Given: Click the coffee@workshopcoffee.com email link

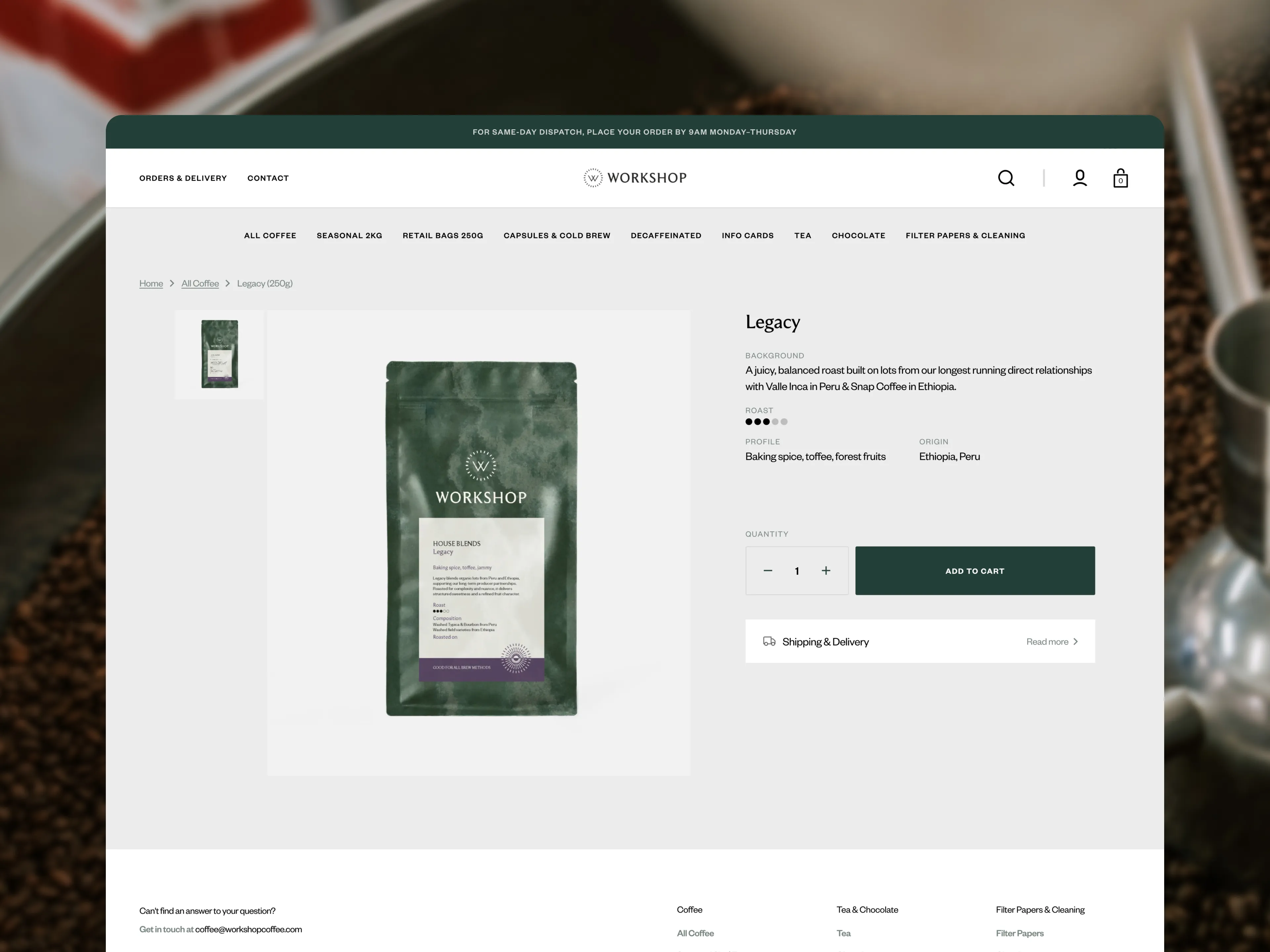Looking at the screenshot, I should [248, 929].
